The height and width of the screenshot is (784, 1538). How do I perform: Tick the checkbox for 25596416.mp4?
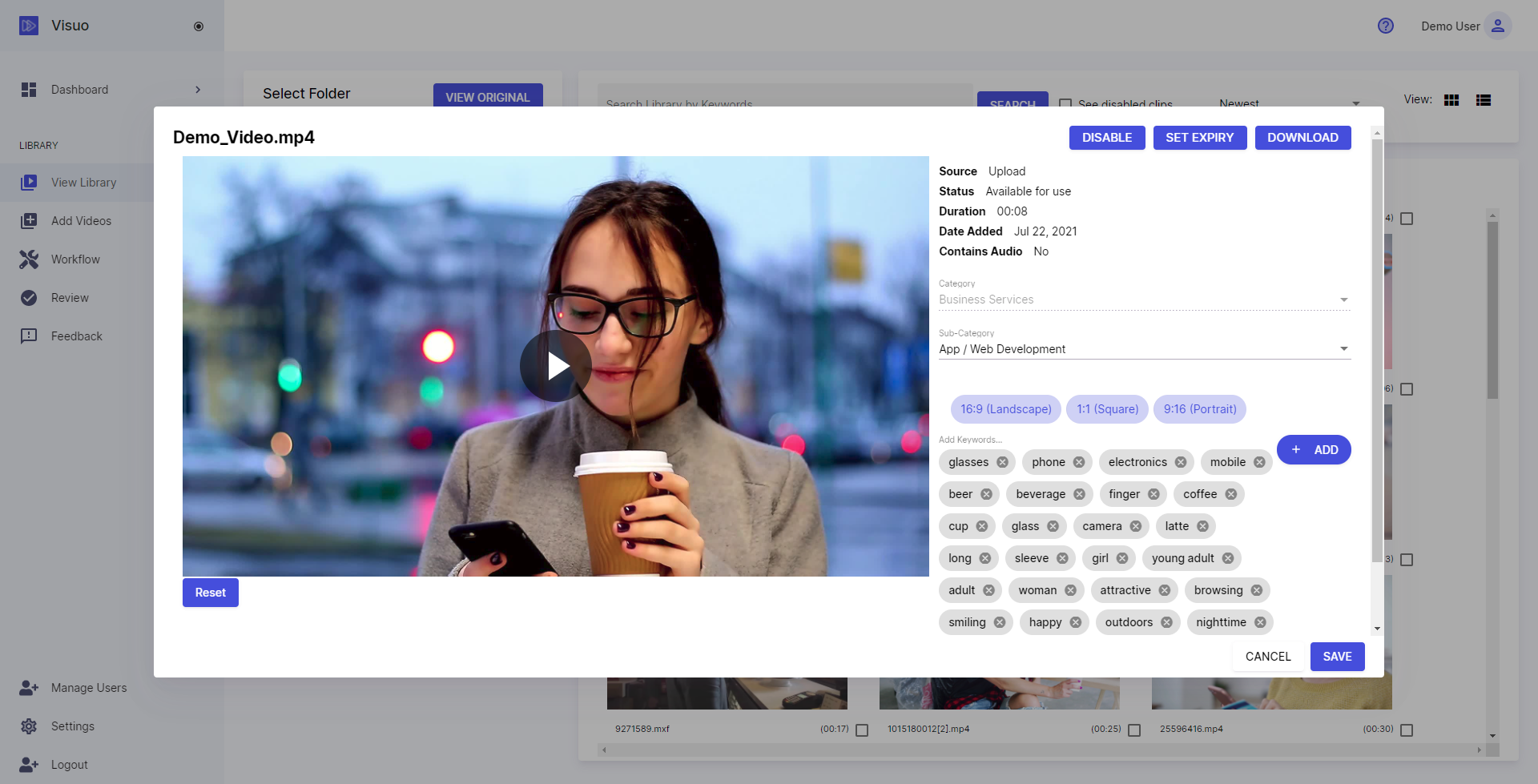coord(1407,730)
